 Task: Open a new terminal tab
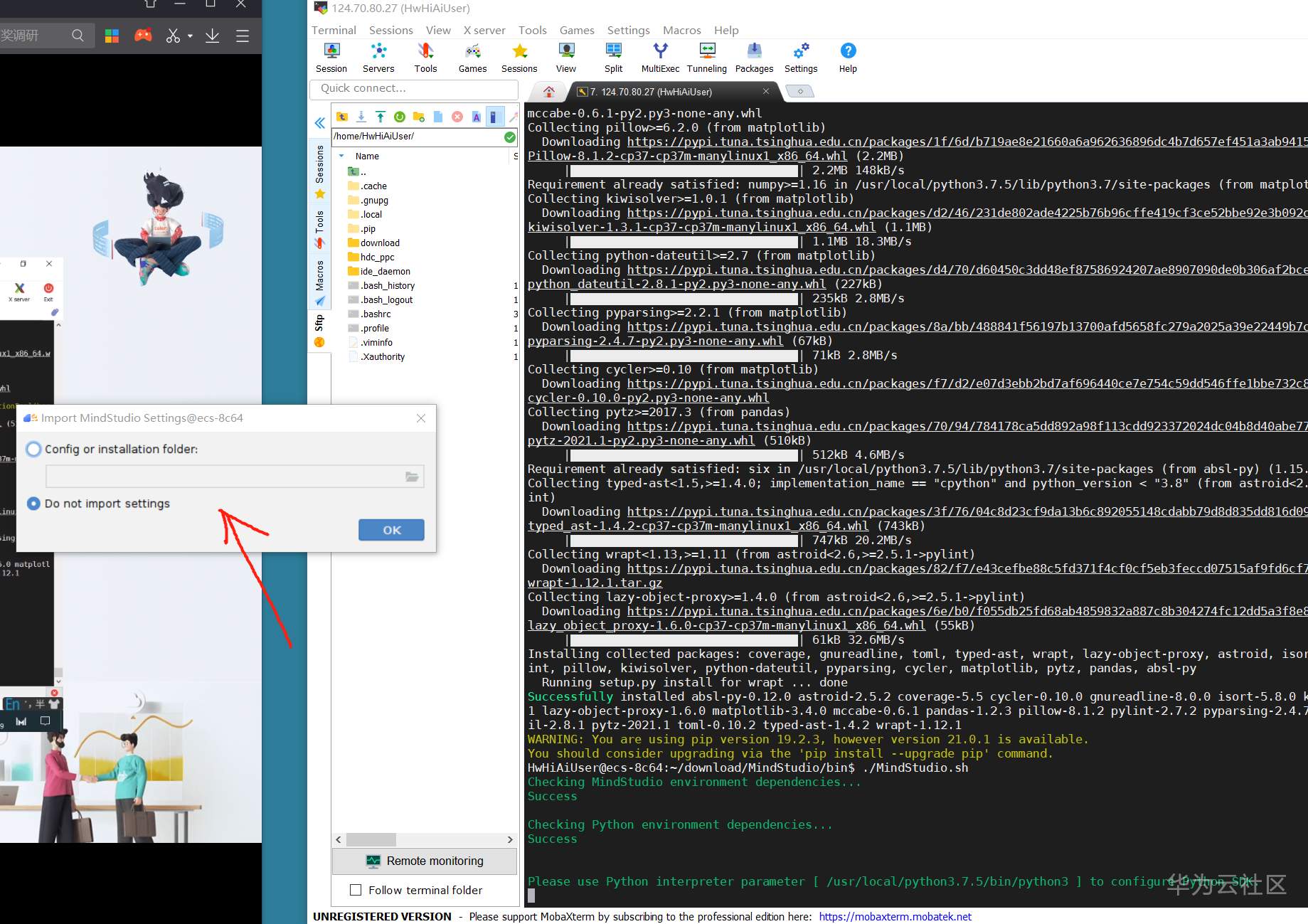[x=800, y=92]
